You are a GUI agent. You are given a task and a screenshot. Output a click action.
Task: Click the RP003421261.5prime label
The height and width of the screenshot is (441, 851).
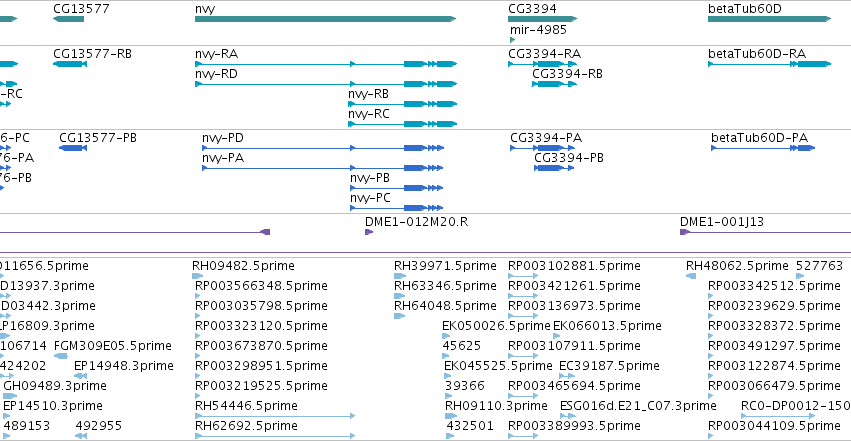click(x=574, y=286)
